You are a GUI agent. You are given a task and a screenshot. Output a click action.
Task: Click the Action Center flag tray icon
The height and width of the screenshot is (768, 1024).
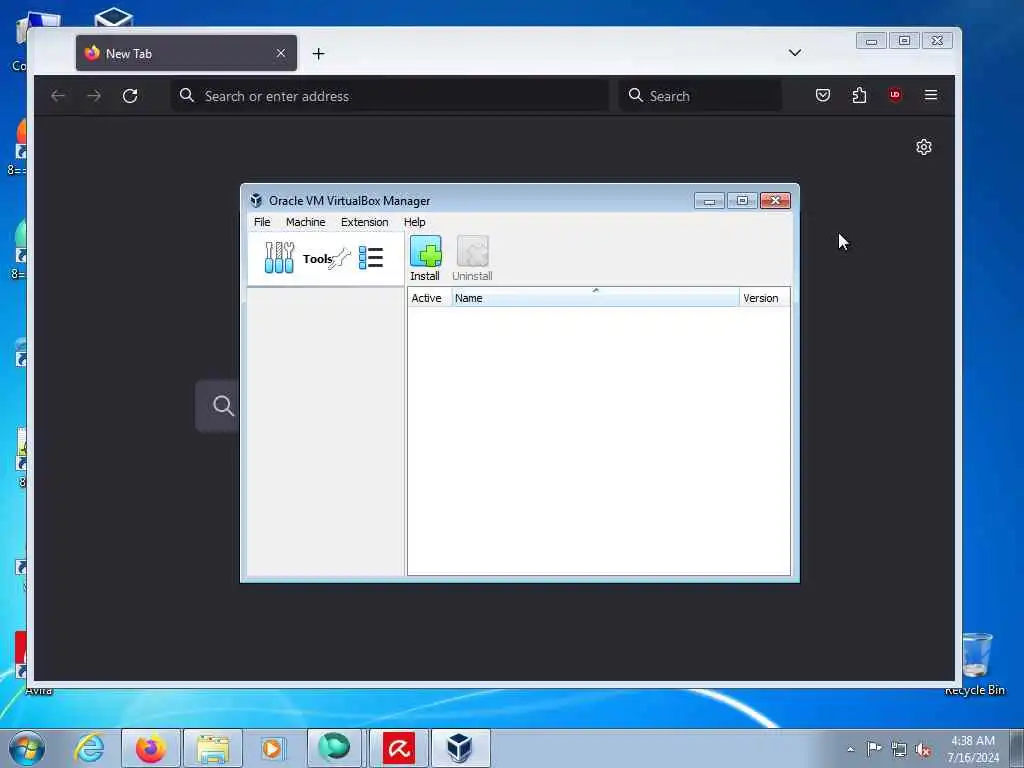[x=874, y=748]
